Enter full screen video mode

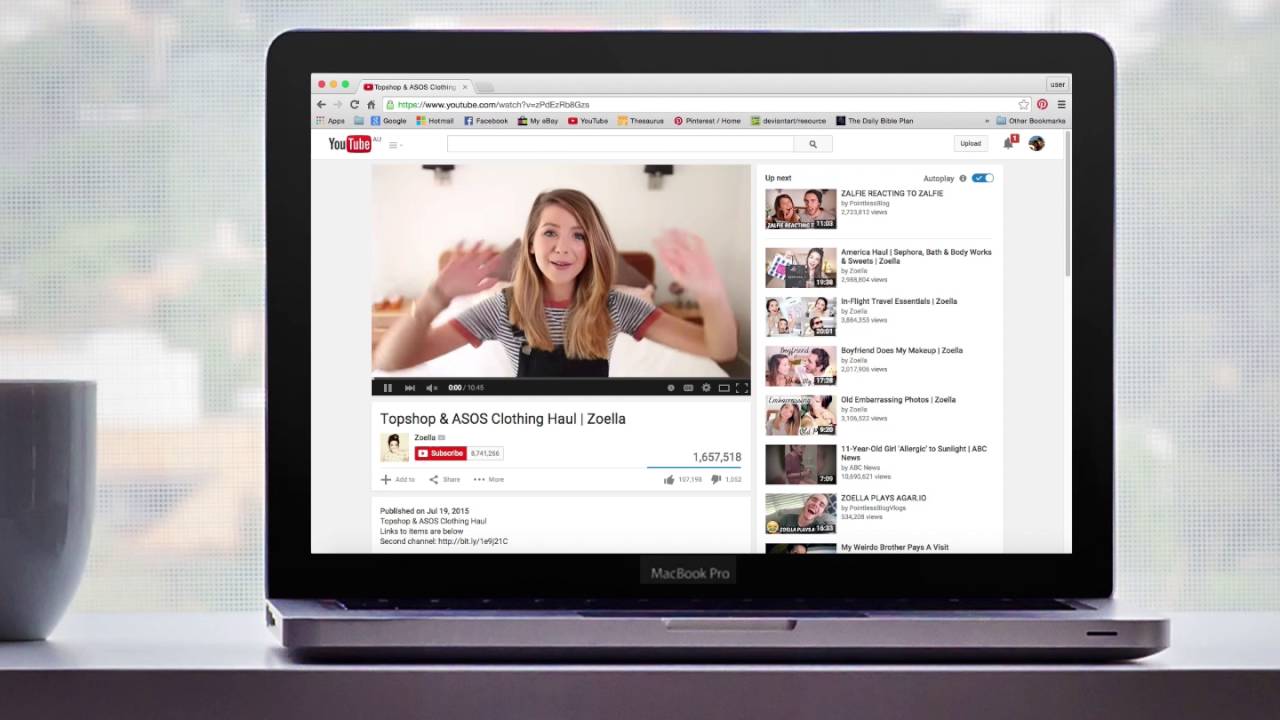742,388
